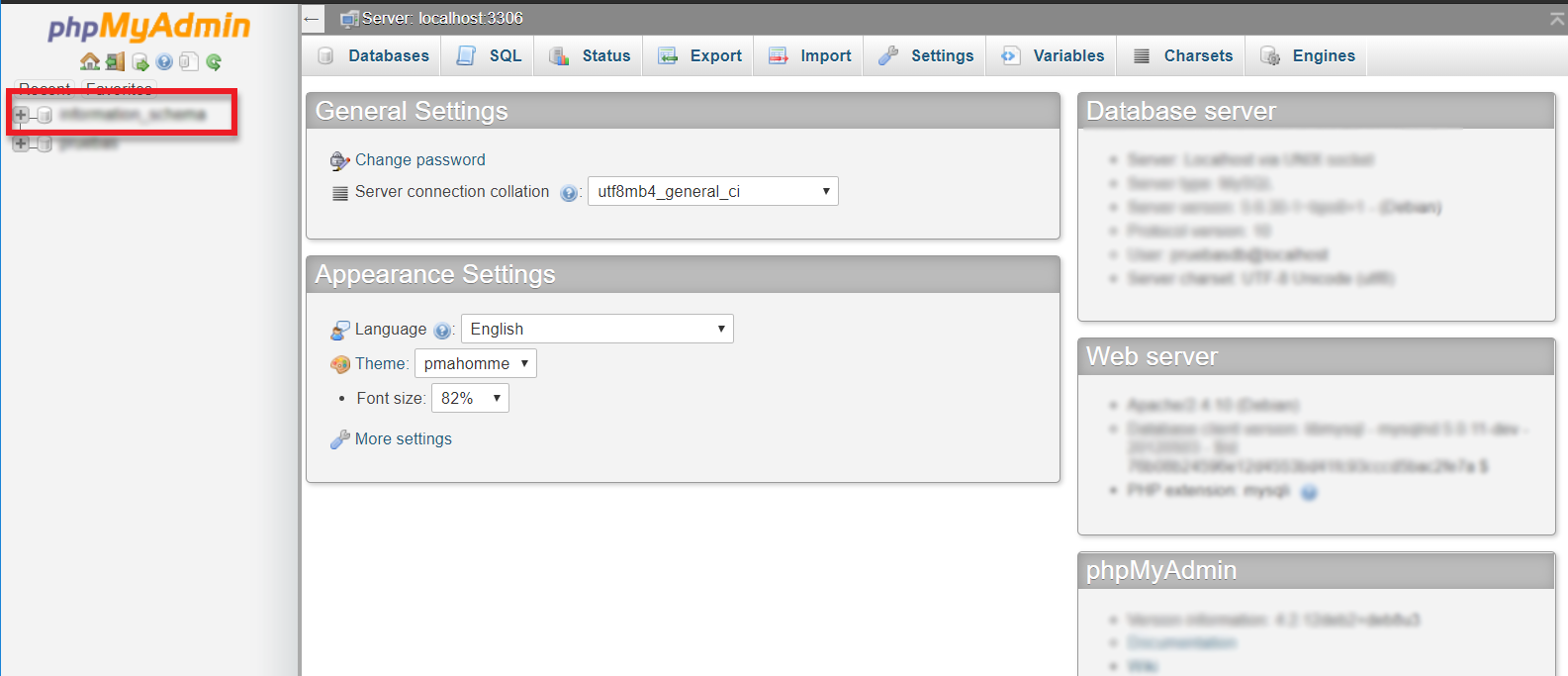The image size is (1568, 676).
Task: Click the information_schema database cylinder icon
Action: click(x=45, y=116)
